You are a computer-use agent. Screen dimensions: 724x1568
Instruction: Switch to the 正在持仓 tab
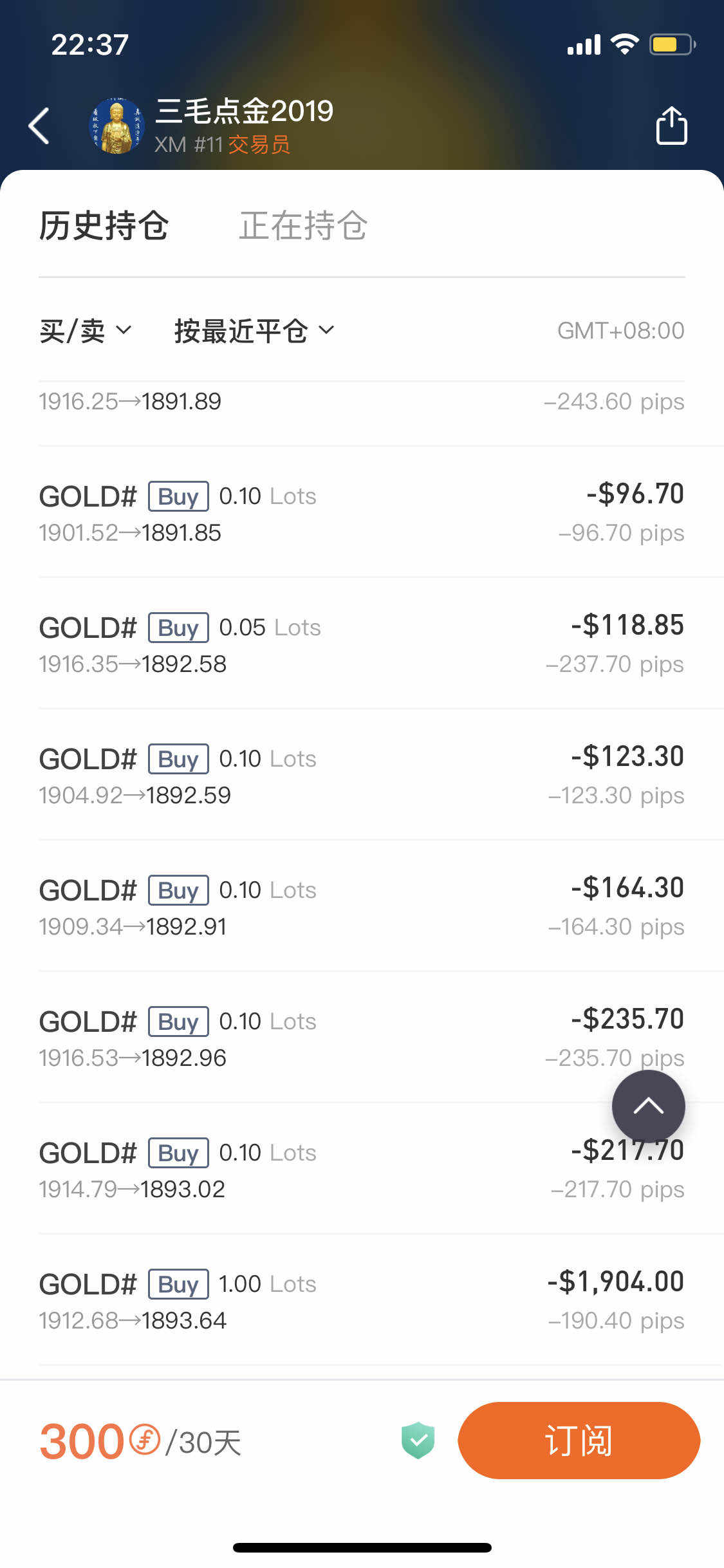pos(302,226)
